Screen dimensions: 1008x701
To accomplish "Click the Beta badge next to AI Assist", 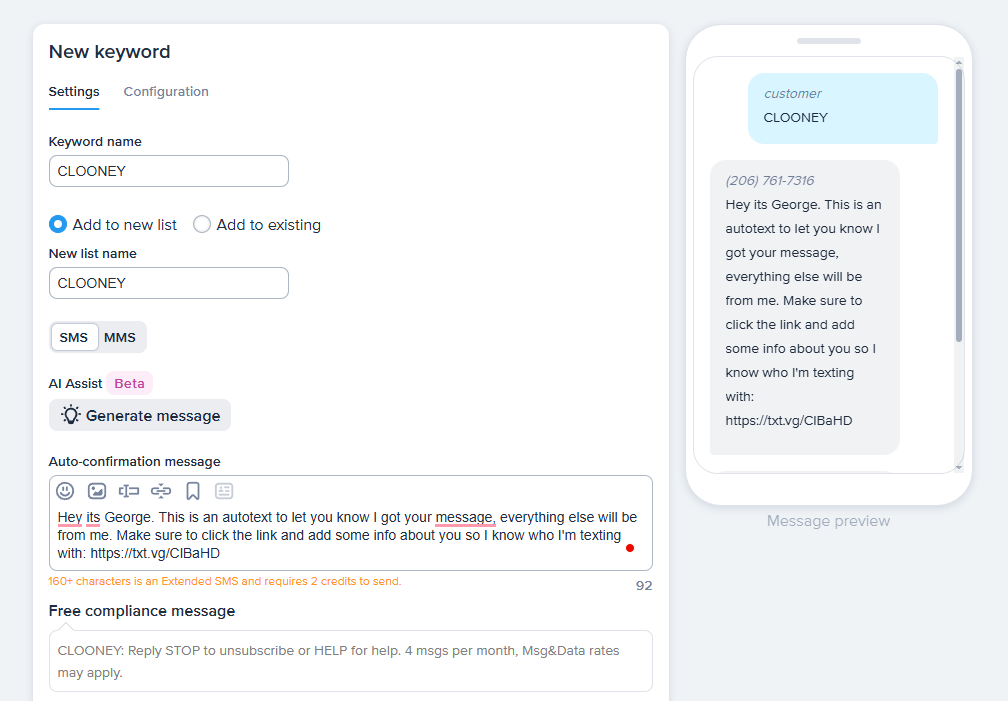I will click(129, 383).
